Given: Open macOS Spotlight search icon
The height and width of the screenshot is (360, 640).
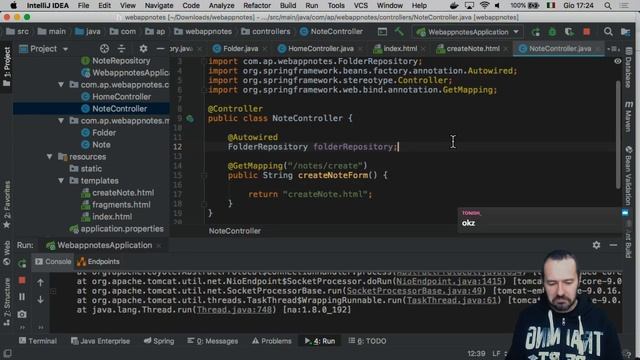Looking at the screenshot, I should (608, 5).
